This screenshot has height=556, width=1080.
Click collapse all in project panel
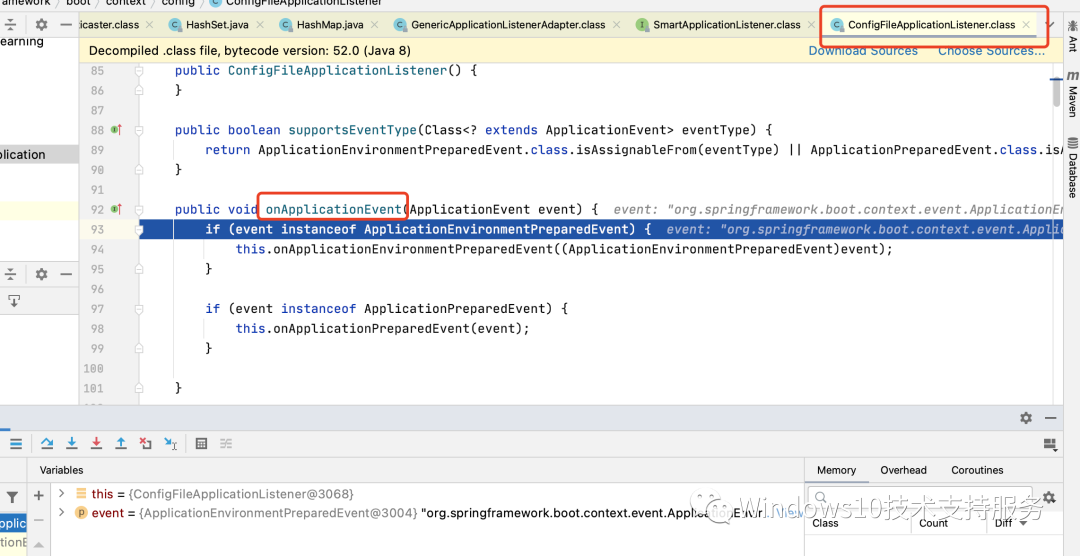[x=11, y=25]
